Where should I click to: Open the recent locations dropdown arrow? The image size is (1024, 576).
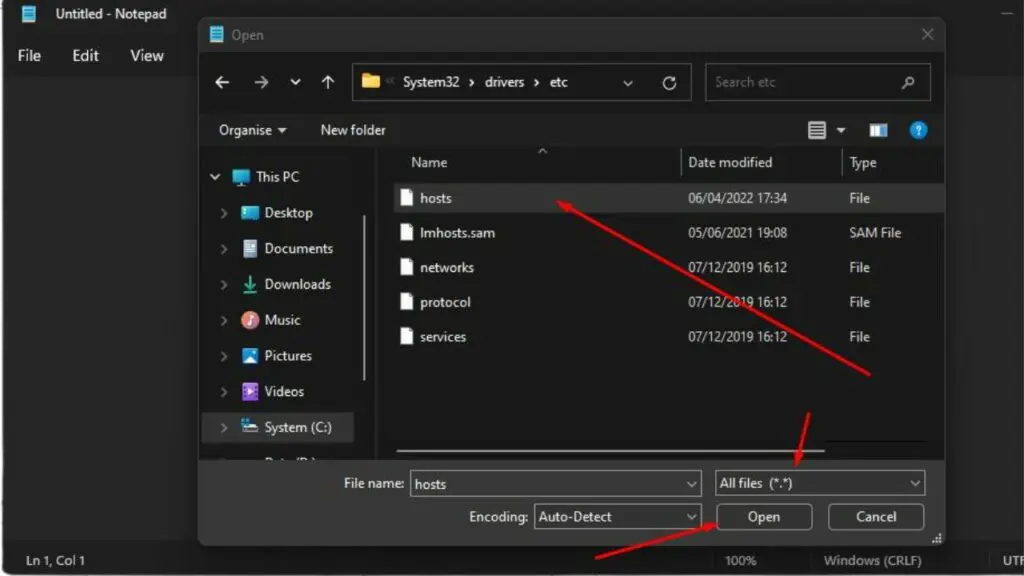click(x=294, y=83)
